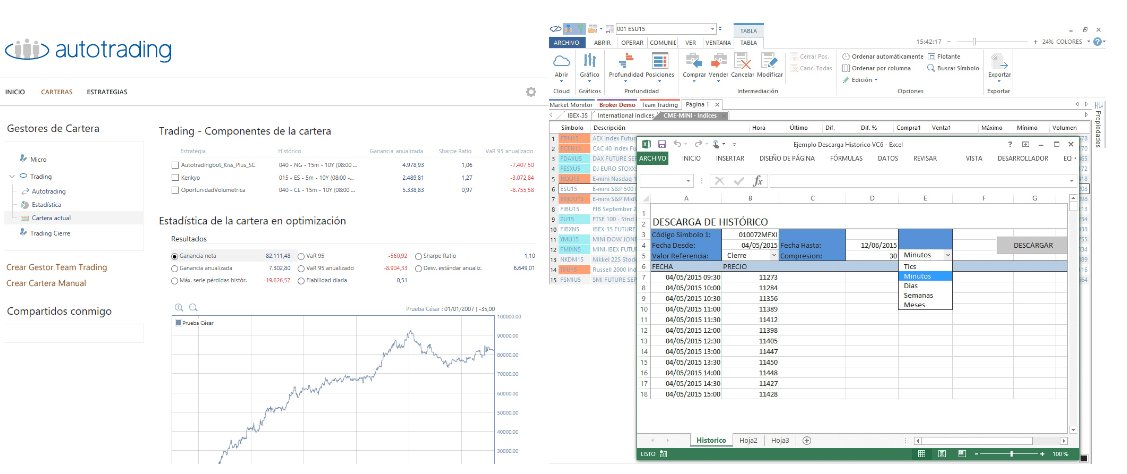Select the VaR 95 anualizado radio button
This screenshot has width=1127, height=474.
[x=299, y=268]
